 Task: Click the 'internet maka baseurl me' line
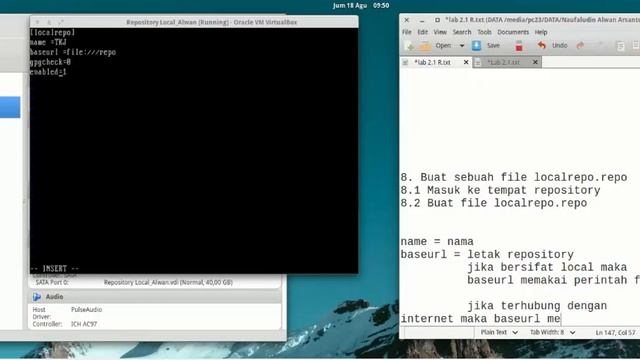click(480, 319)
